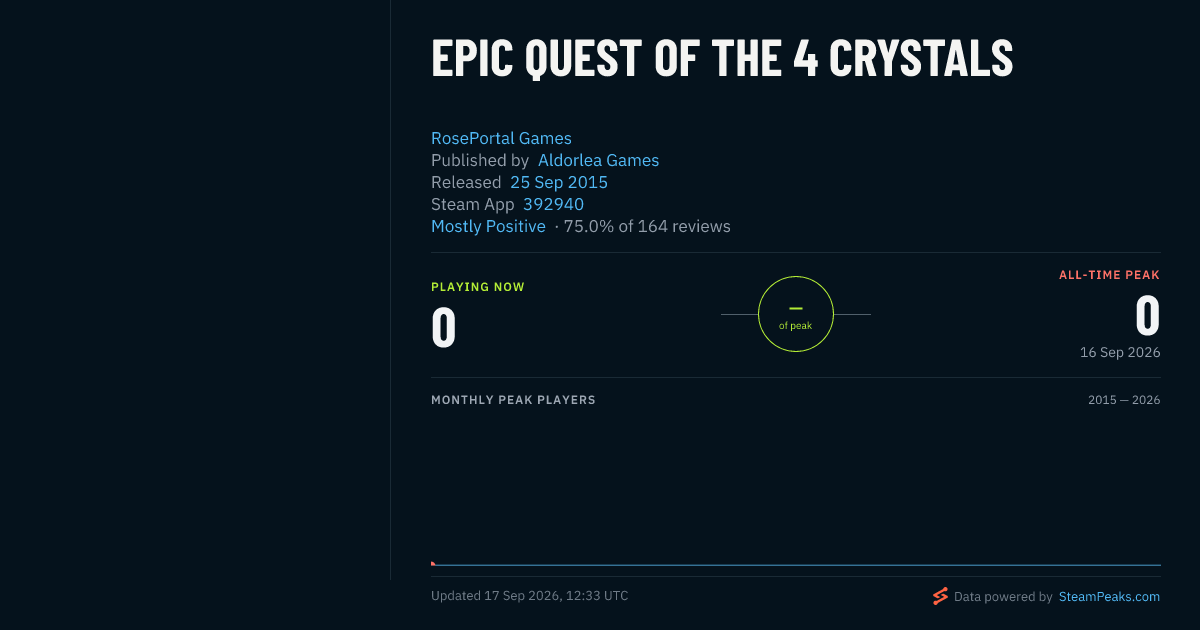1200x630 pixels.
Task: Click the 2015 — 2026 range label
Action: 1124,400
